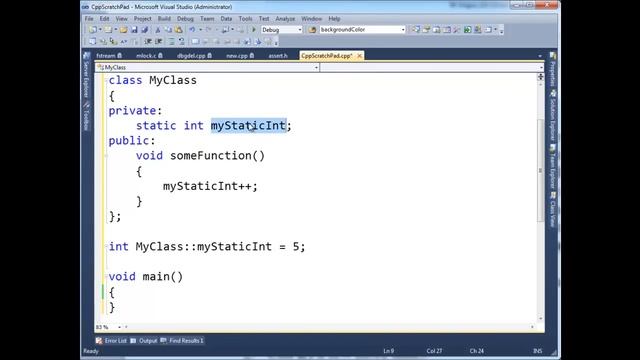Open the Team Explorer side panel

[x=553, y=167]
